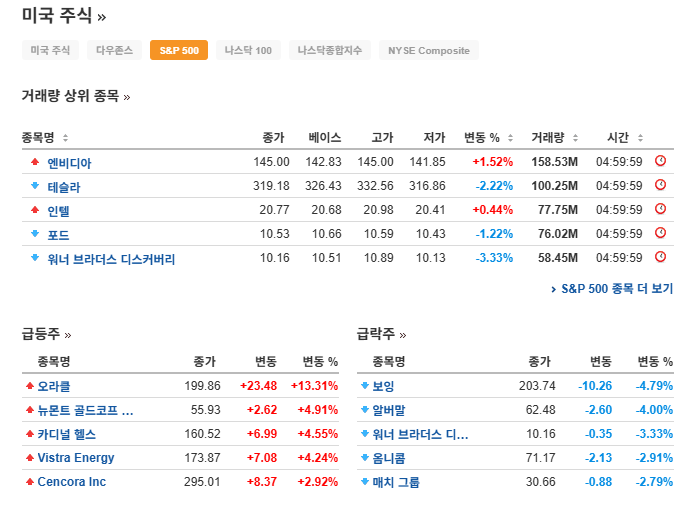Image resolution: width=690 pixels, height=510 pixels.
Task: Open the 옴니콤 loser link
Action: (x=389, y=459)
